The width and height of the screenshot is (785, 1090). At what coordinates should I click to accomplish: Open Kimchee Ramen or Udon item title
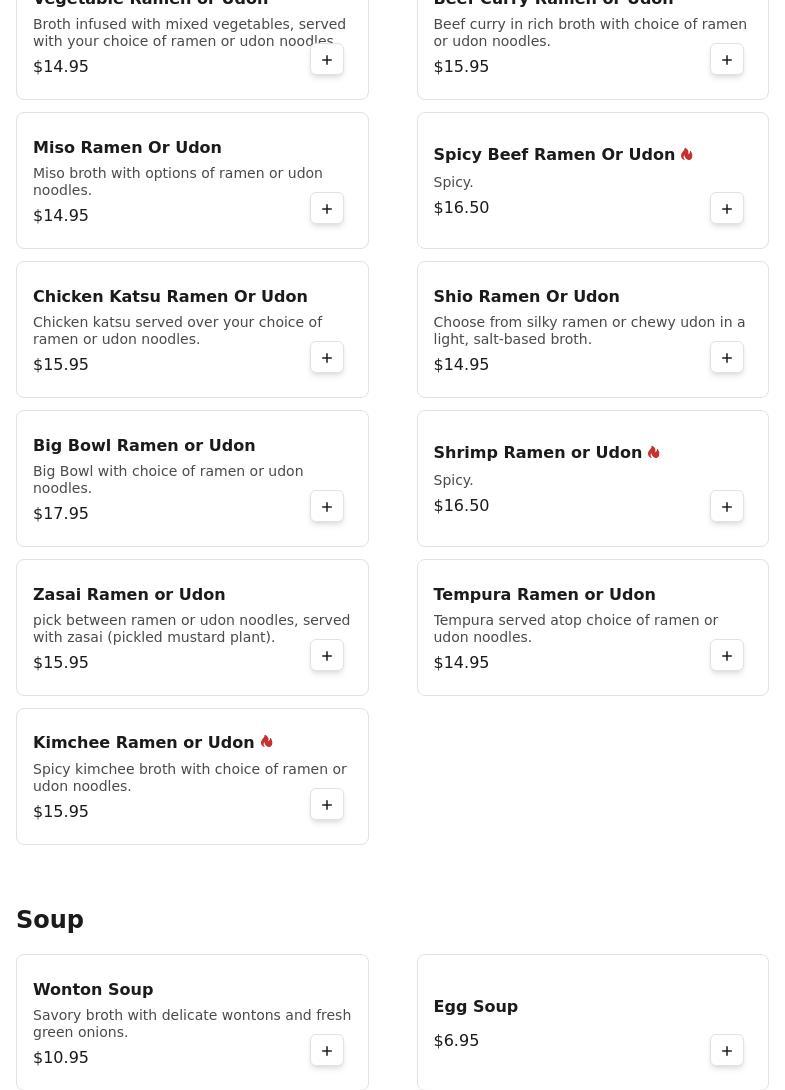[x=143, y=742]
